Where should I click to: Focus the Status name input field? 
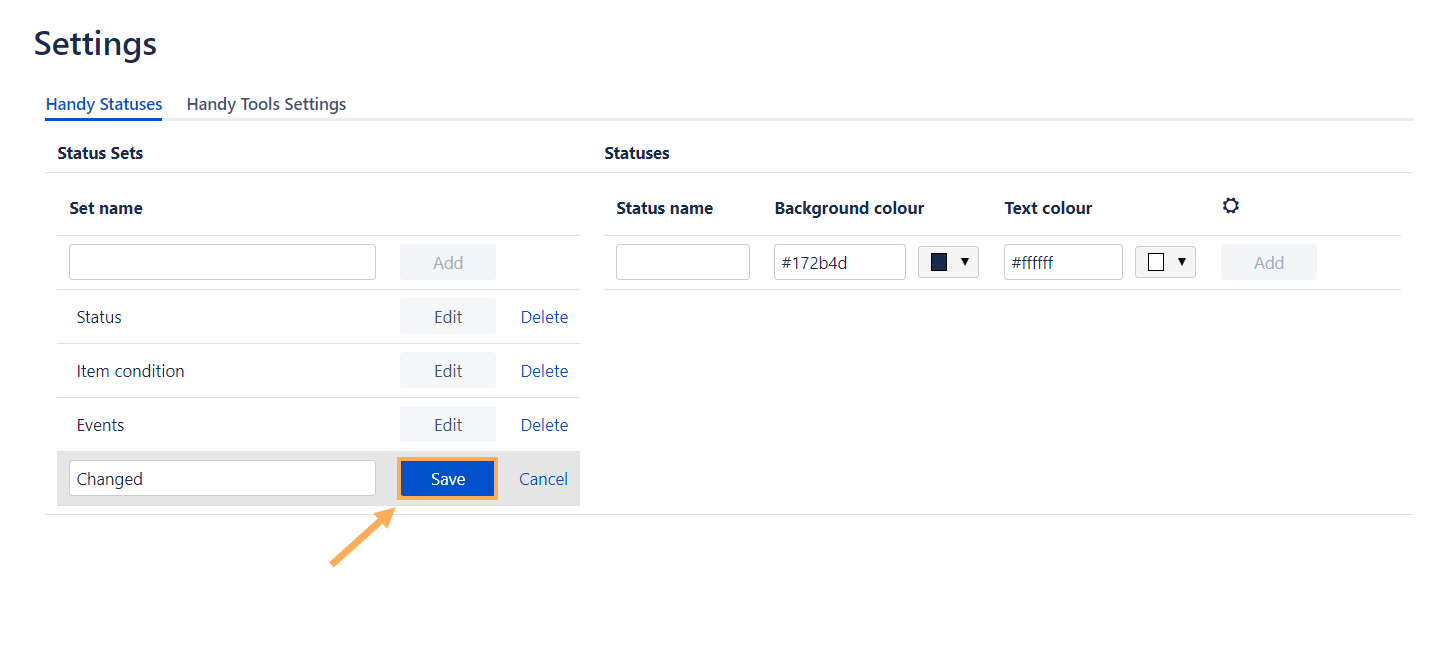(x=682, y=262)
